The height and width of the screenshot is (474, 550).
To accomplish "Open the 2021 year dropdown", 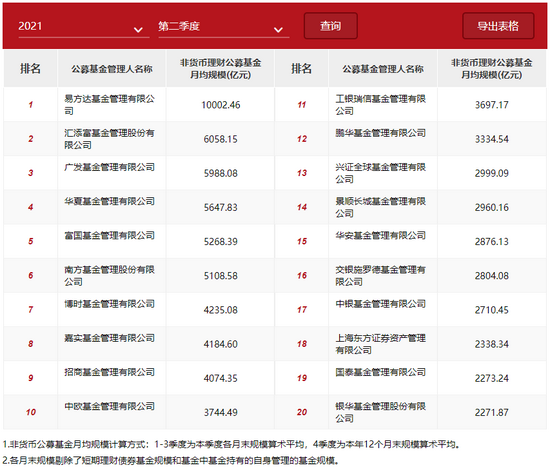I will pyautogui.click(x=83, y=26).
